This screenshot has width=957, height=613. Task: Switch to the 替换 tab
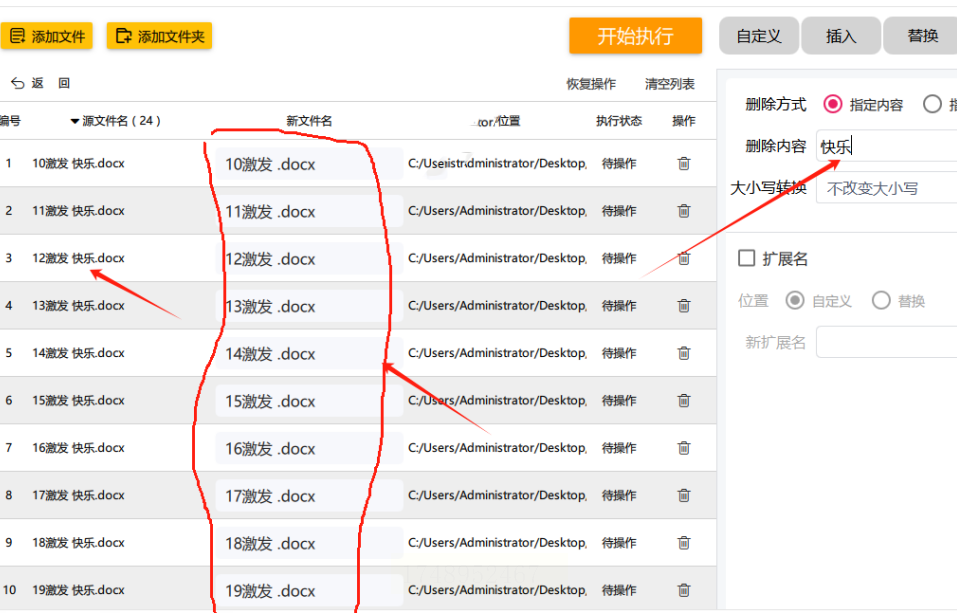(922, 36)
